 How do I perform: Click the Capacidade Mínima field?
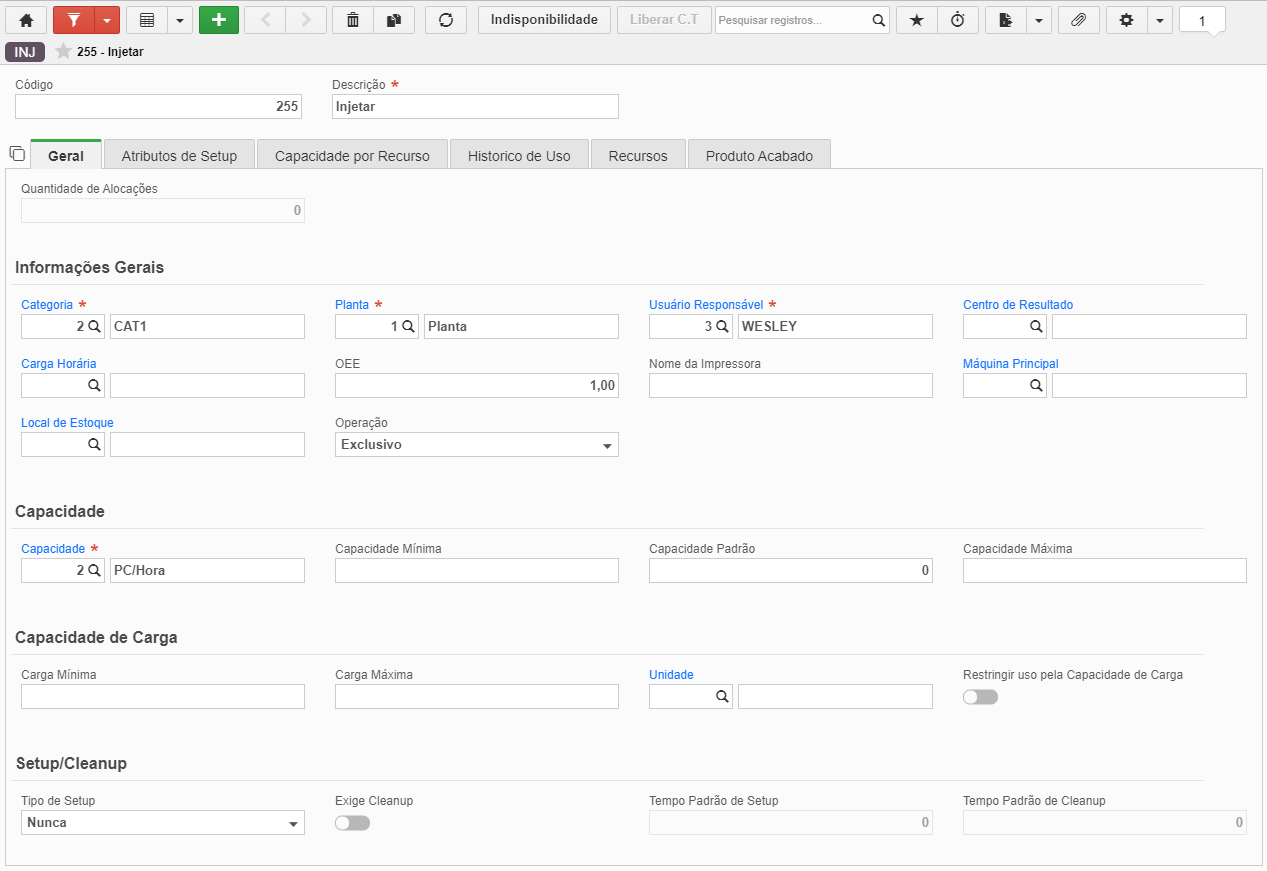pyautogui.click(x=477, y=570)
